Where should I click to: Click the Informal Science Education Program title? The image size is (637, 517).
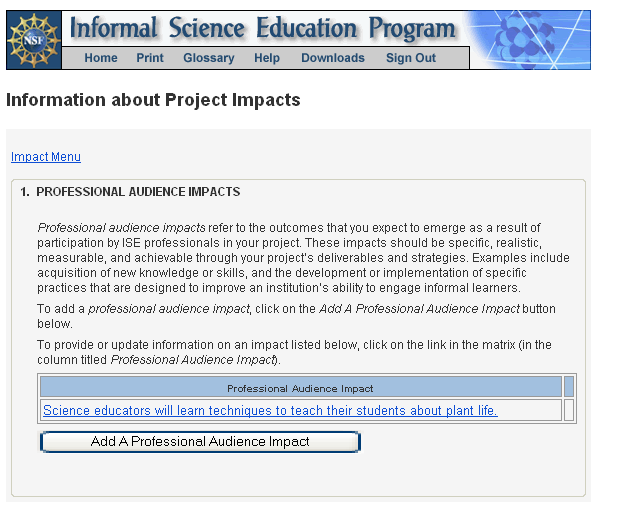pos(262,28)
